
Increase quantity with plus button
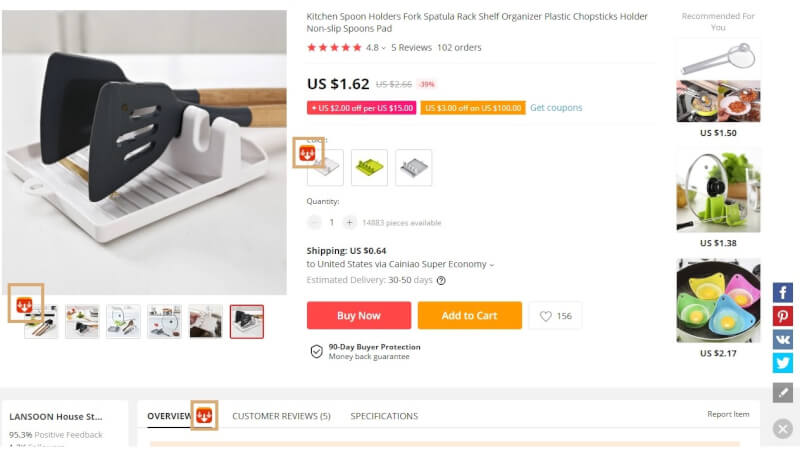[x=349, y=222]
